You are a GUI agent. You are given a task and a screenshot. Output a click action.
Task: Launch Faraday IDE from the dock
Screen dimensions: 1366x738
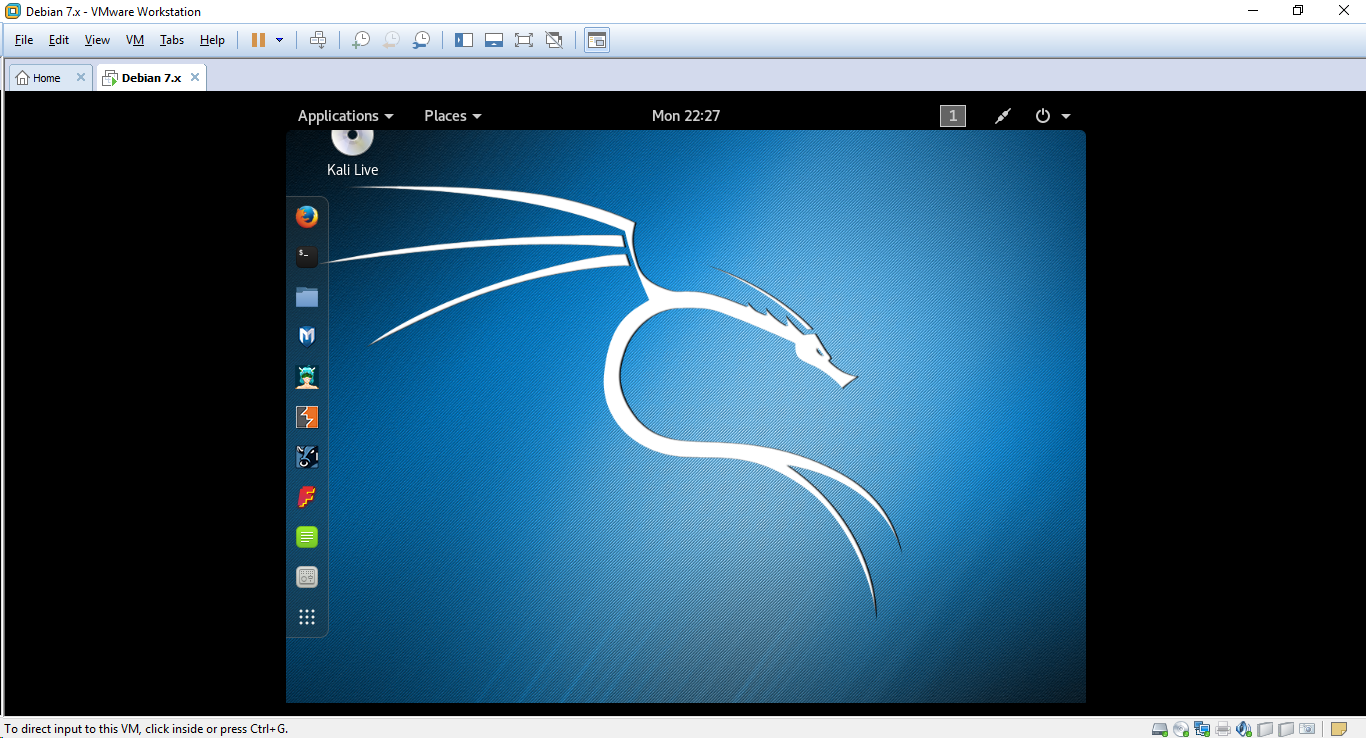point(307,496)
